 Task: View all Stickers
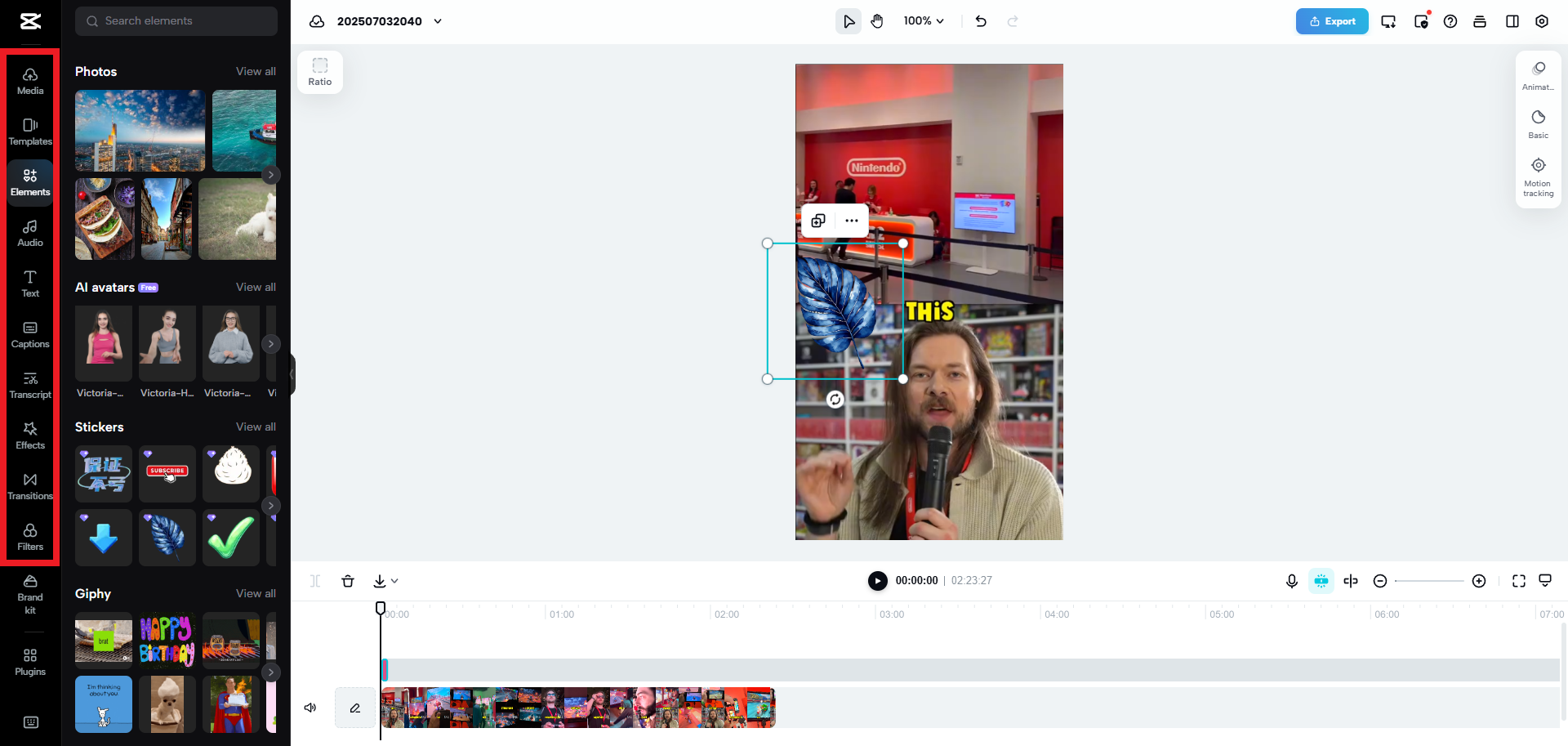click(256, 427)
